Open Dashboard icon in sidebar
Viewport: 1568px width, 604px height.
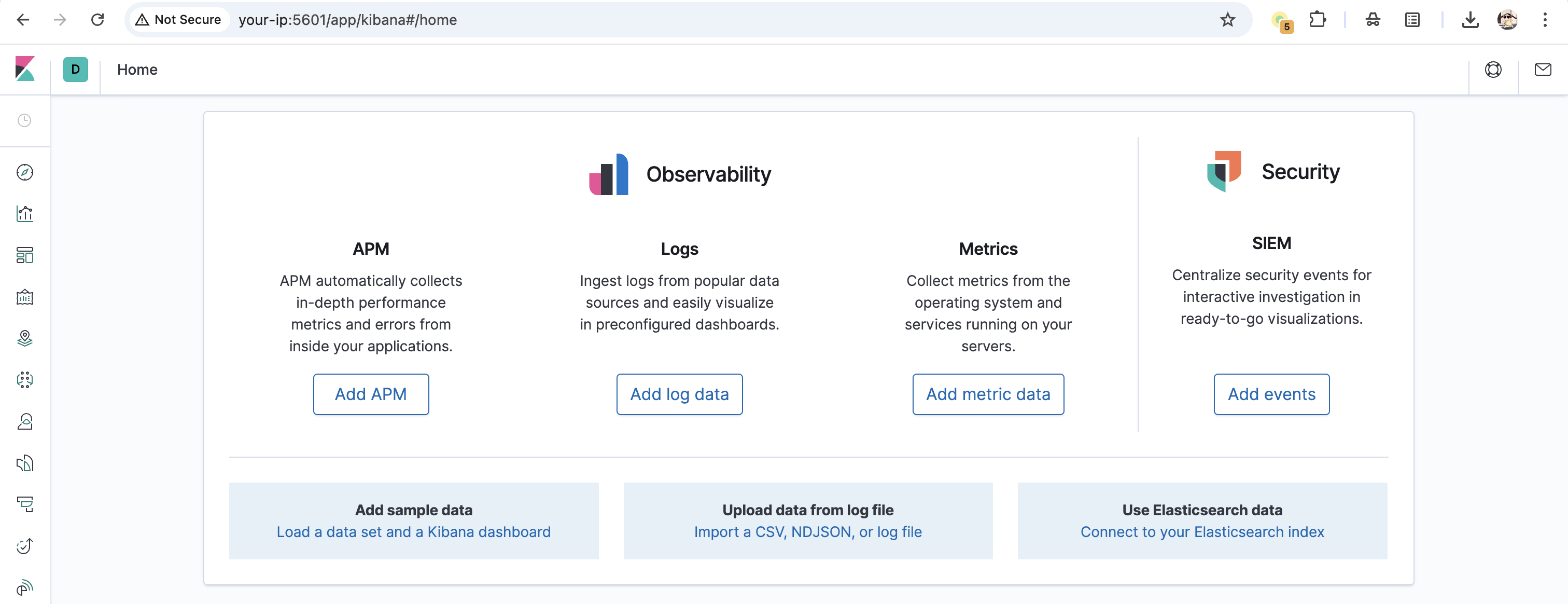[25, 255]
